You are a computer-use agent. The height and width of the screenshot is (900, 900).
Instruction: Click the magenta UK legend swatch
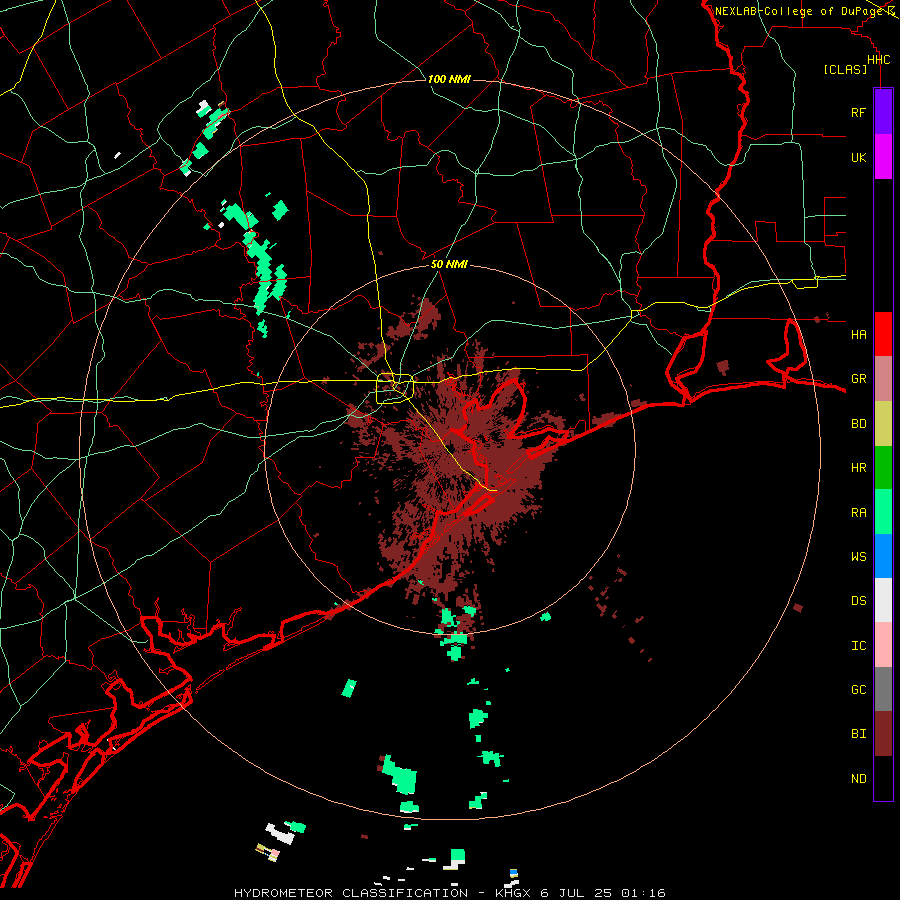(x=883, y=157)
